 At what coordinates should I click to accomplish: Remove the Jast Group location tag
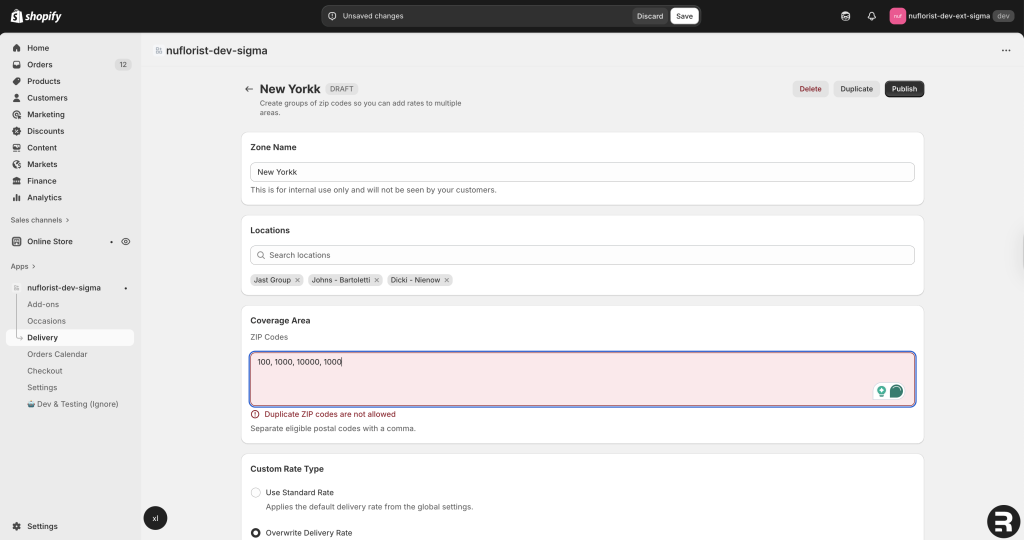click(298, 280)
